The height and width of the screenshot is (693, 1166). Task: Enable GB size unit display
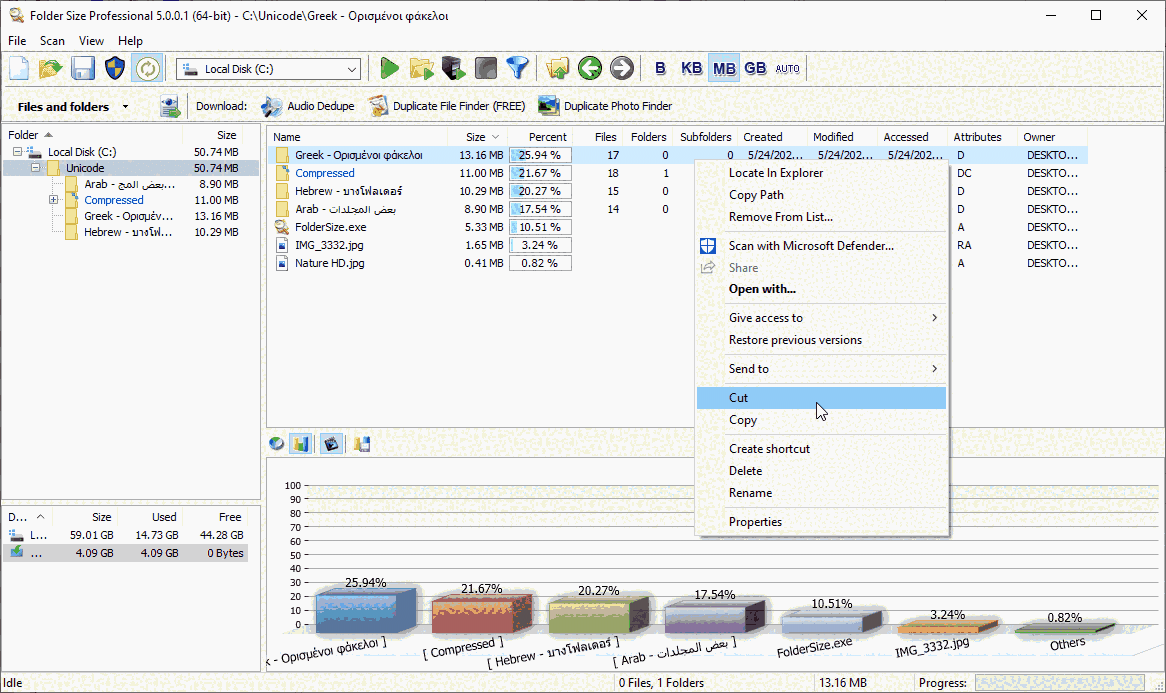(x=755, y=67)
